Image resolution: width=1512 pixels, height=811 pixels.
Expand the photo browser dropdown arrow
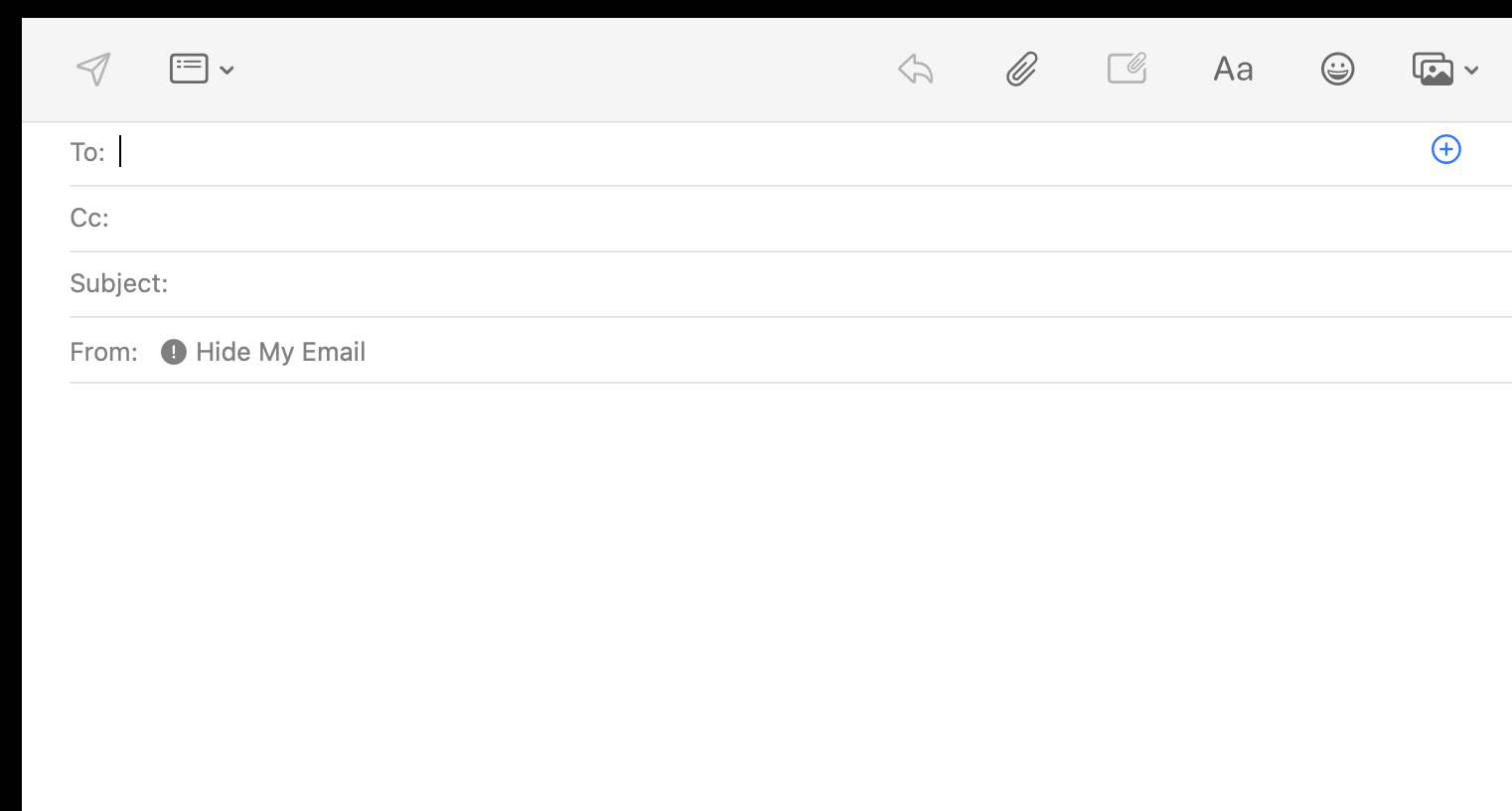click(1471, 70)
